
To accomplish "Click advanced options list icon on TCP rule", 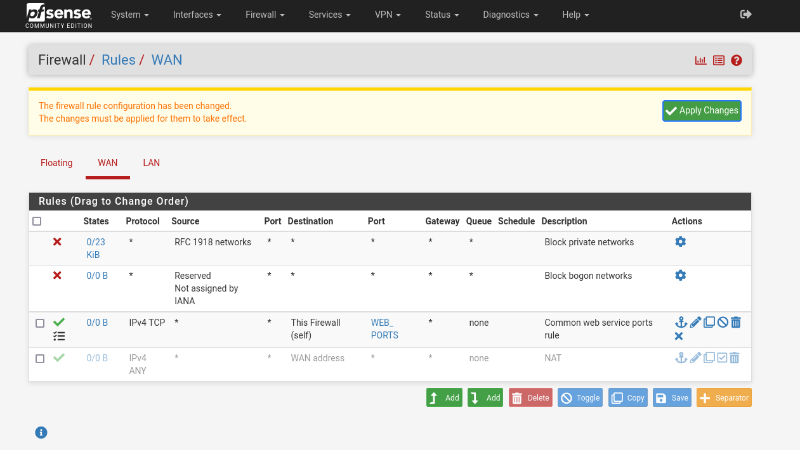I will pyautogui.click(x=59, y=336).
